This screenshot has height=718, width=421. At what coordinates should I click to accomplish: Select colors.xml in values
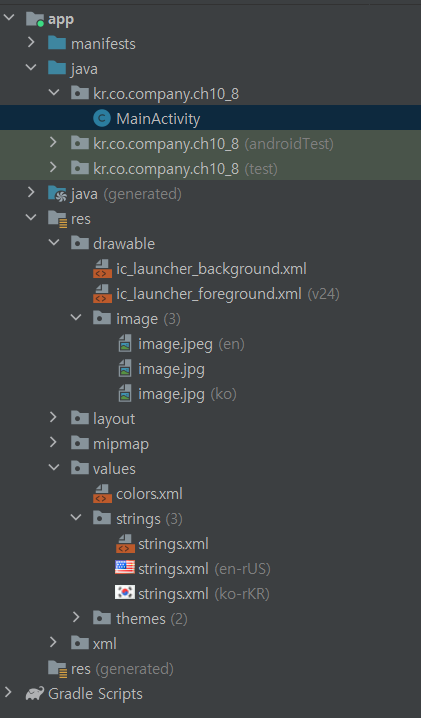149,493
